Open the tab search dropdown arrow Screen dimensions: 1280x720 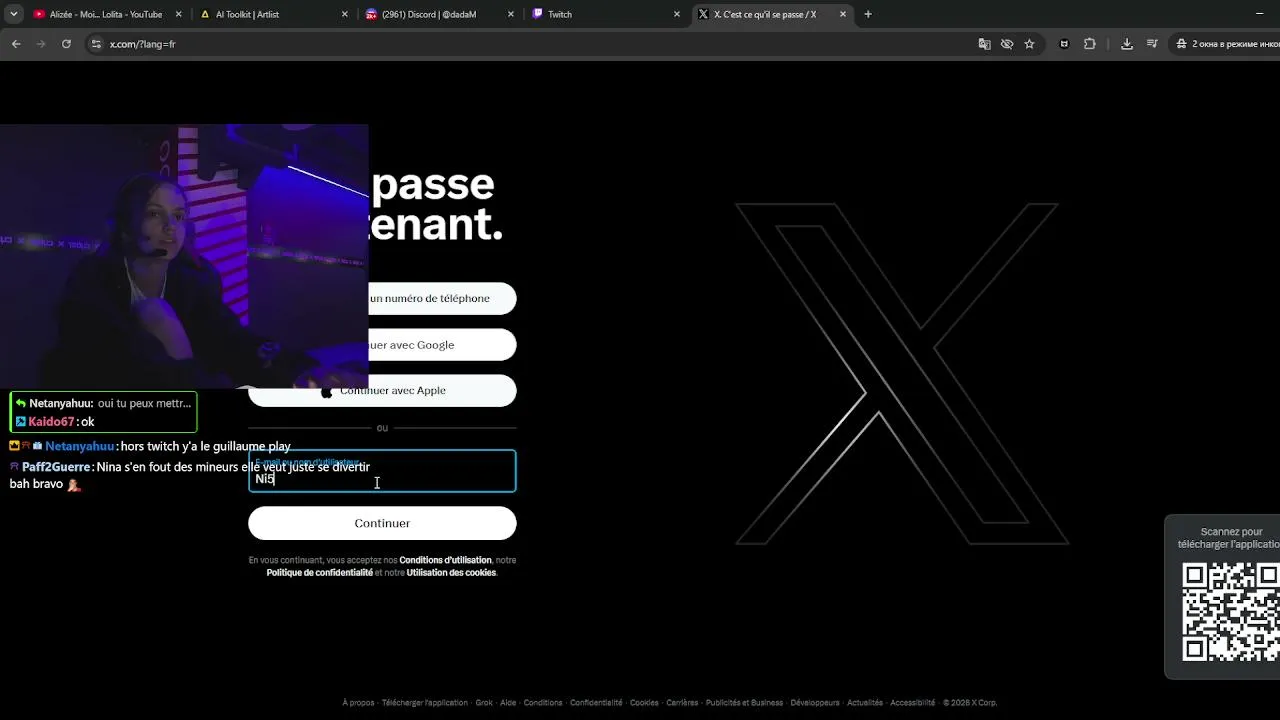tap(14, 14)
